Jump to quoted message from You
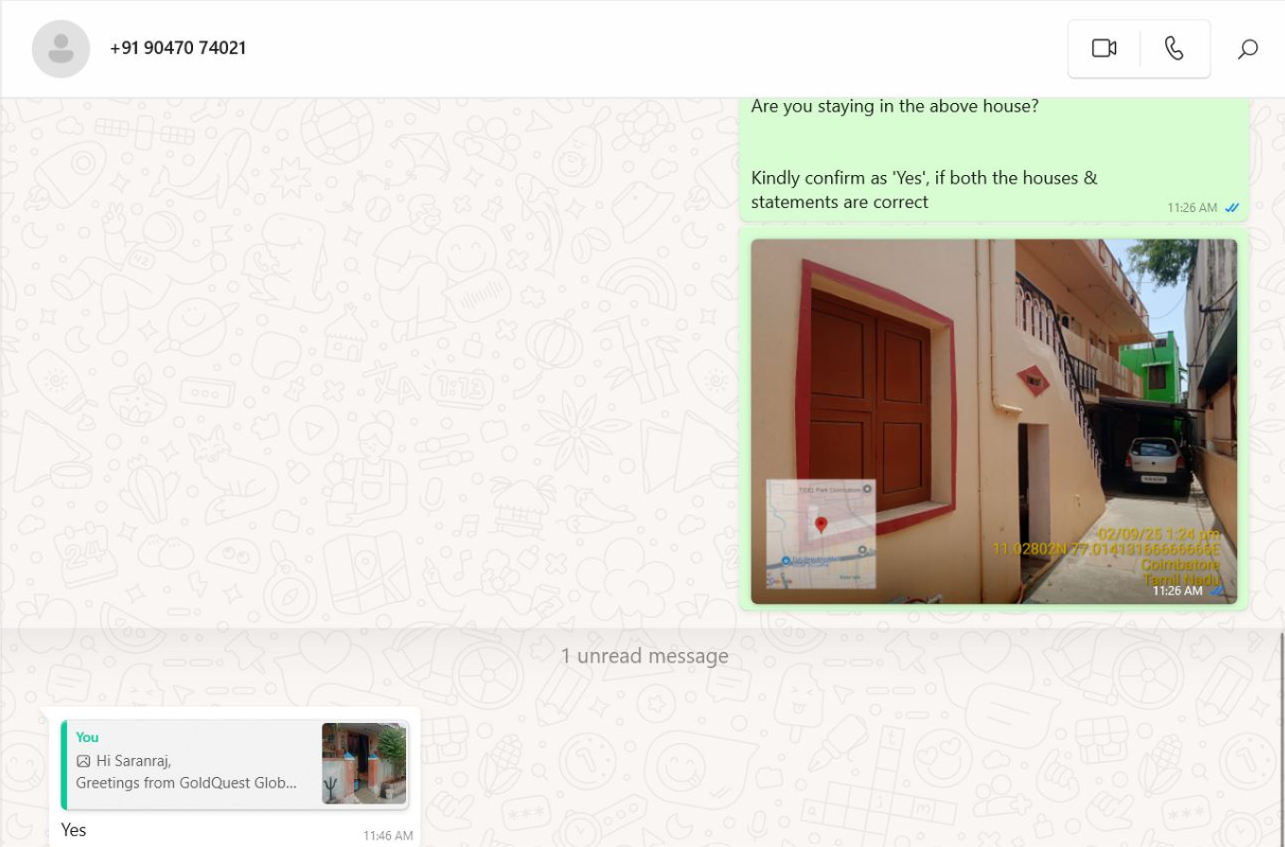The width and height of the screenshot is (1285, 847). [x=234, y=764]
